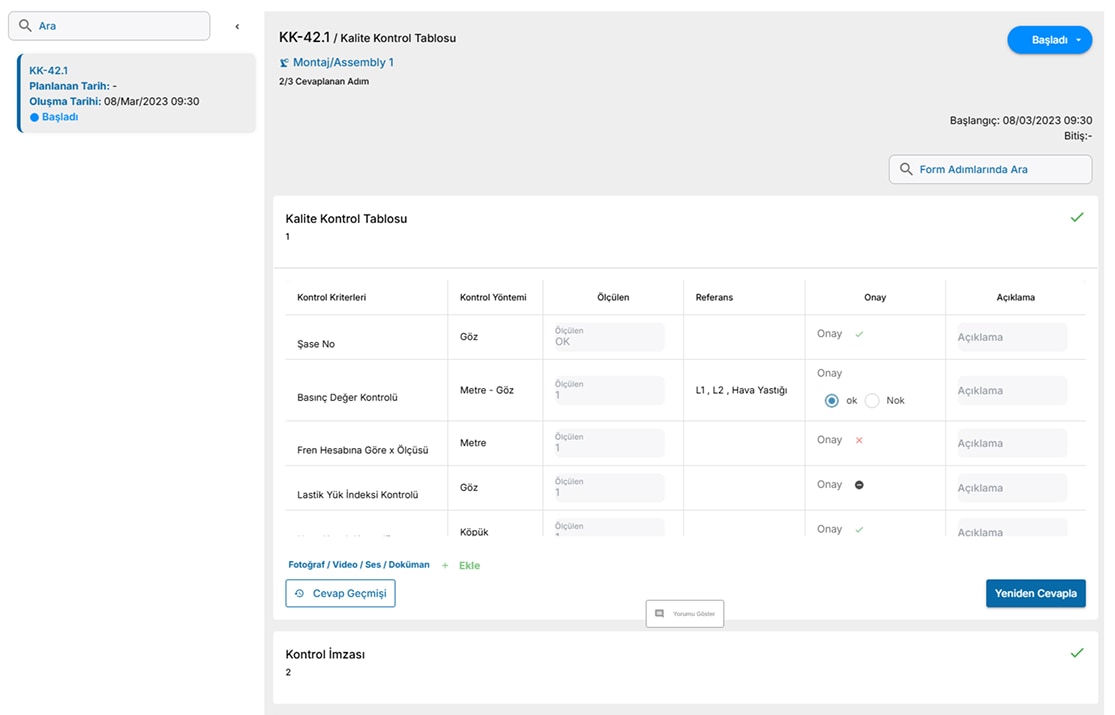Screen dimensions: 1115x715
Task: Open Cevap Geçmişi answer history
Action: (x=341, y=593)
